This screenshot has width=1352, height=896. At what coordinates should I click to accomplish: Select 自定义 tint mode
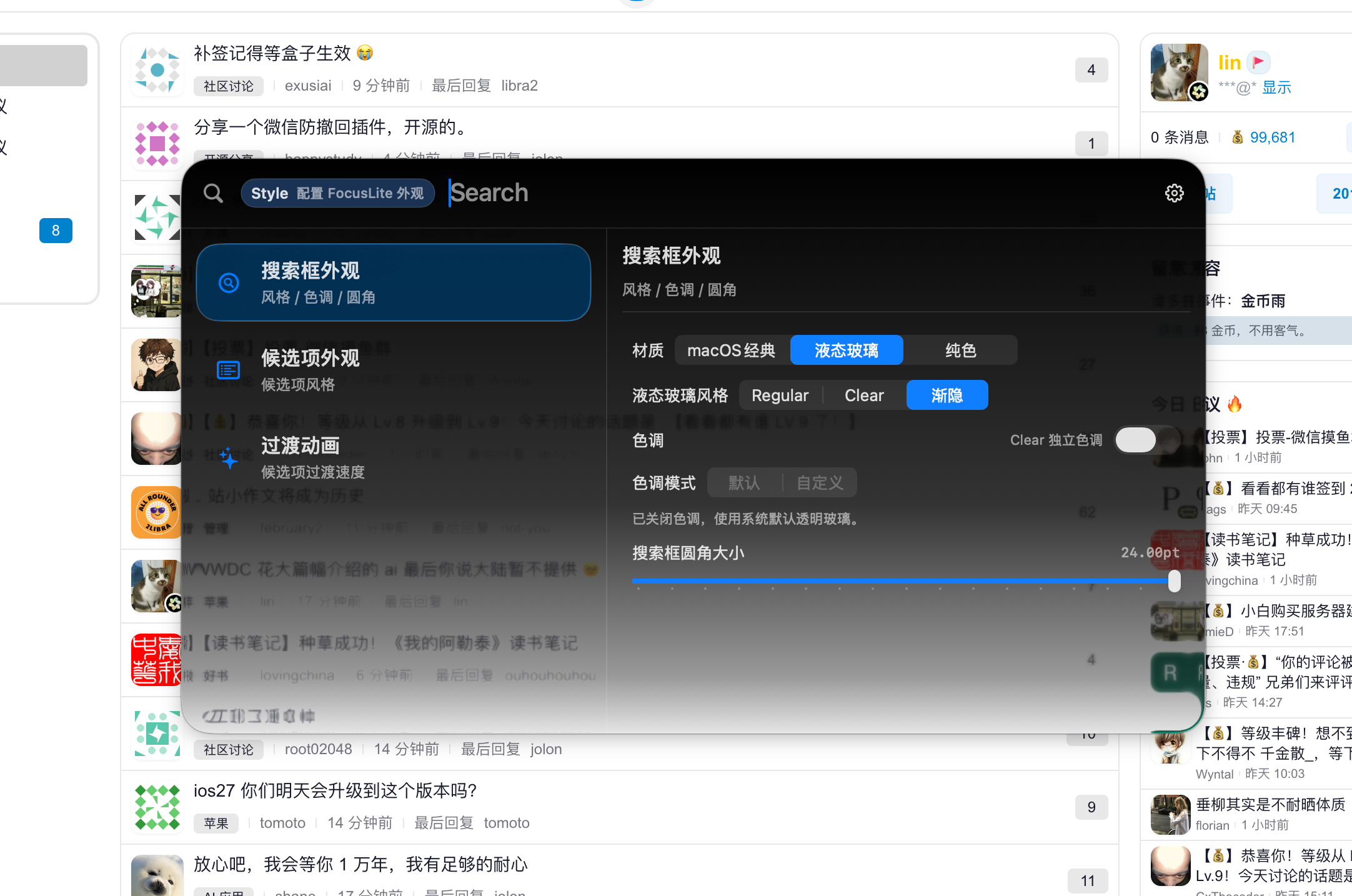(x=820, y=483)
